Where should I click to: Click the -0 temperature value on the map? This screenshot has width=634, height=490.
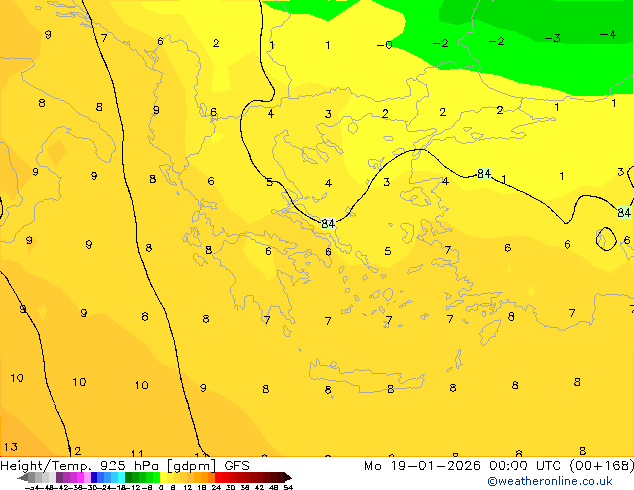pyautogui.click(x=385, y=45)
